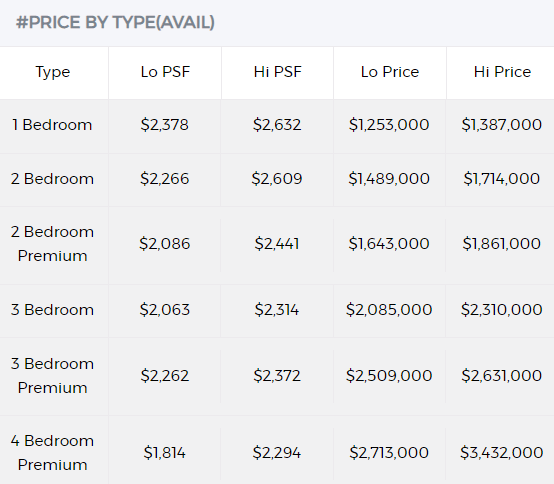The image size is (554, 484).
Task: Select the Lo Price column header
Action: click(390, 72)
